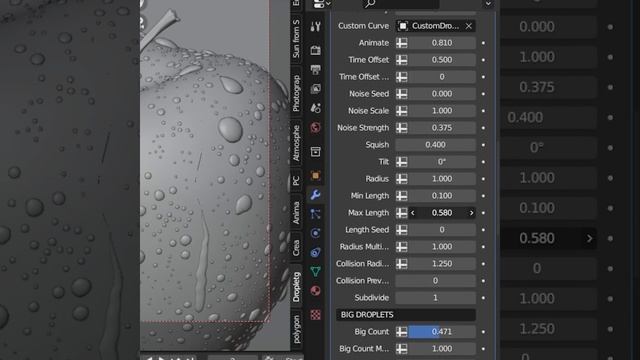
Task: Click the keyframe dot beside Collision Prev
Action: [x=483, y=281]
